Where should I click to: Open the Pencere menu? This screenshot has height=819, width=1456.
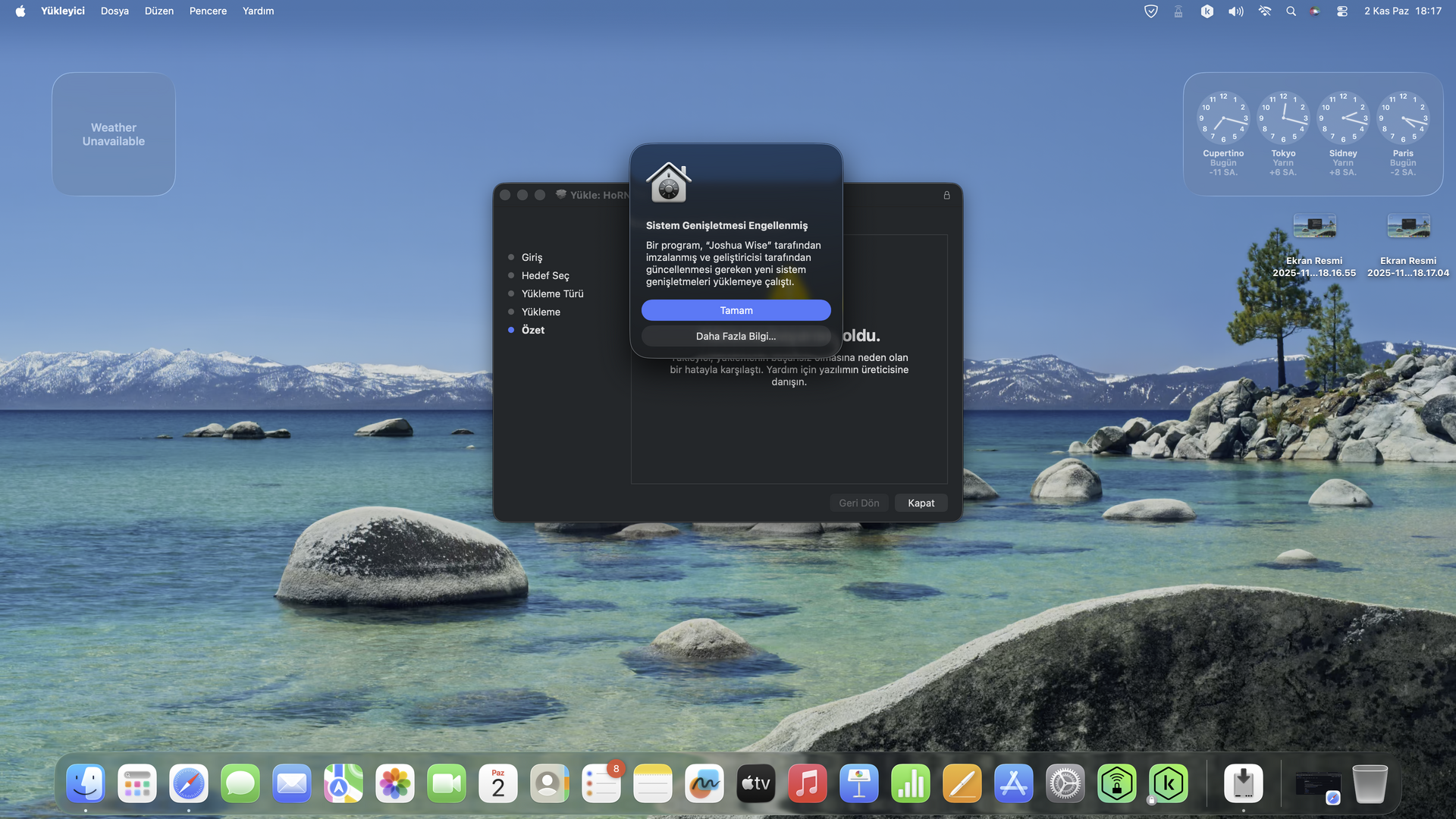208,11
